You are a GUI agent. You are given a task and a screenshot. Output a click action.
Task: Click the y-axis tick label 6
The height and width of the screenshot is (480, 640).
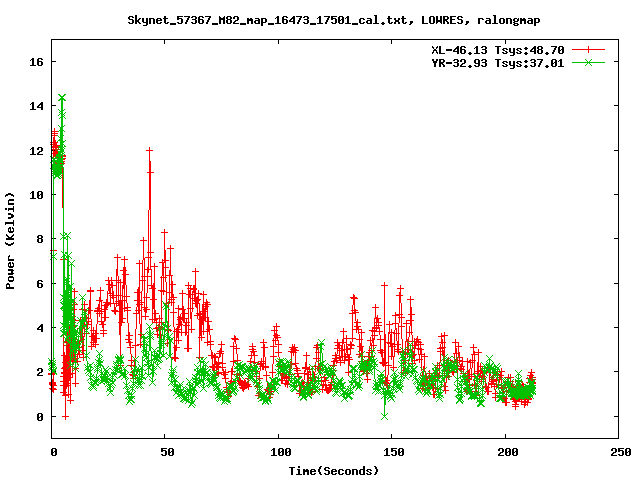point(40,284)
